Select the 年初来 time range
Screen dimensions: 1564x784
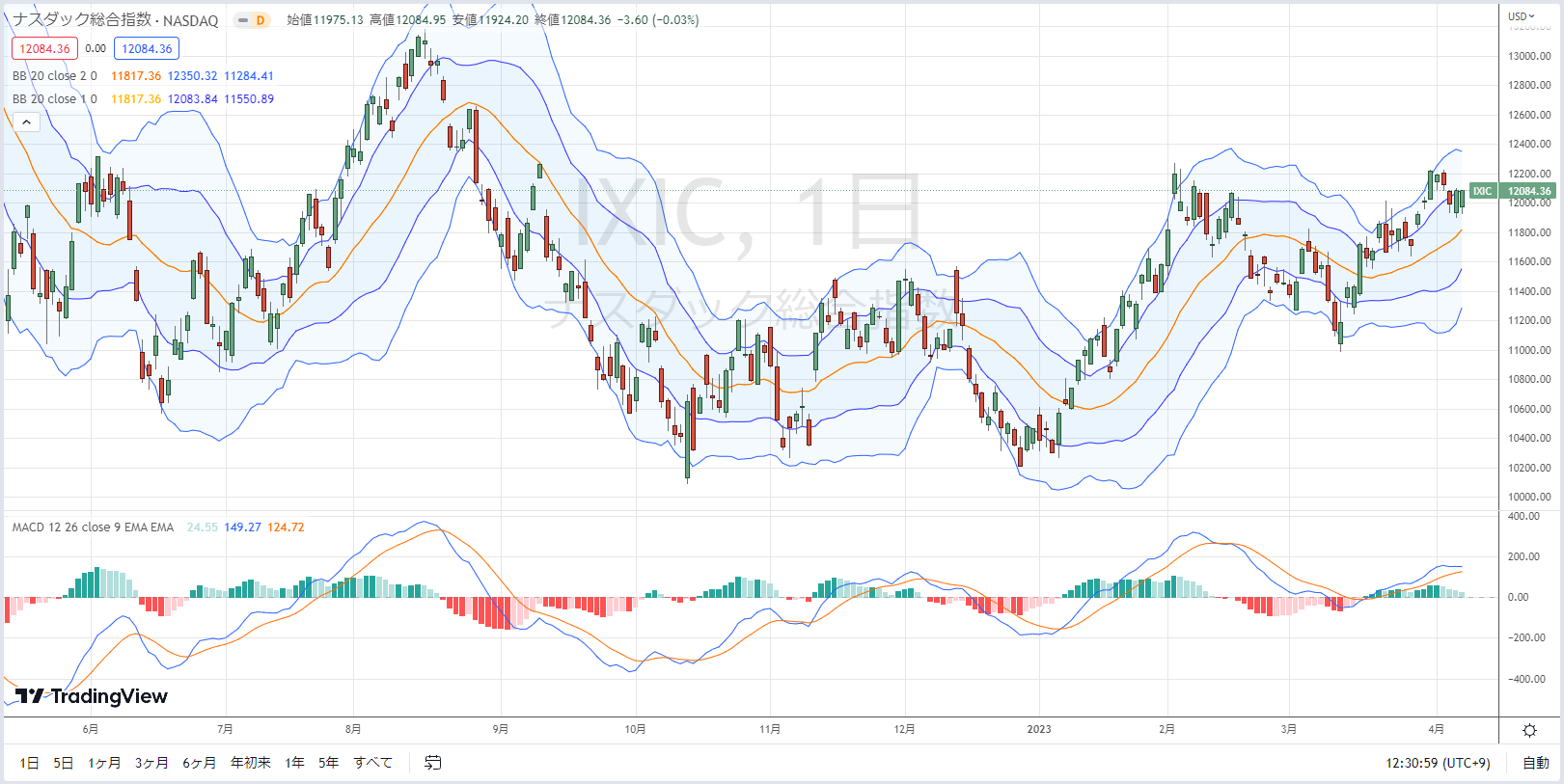(251, 763)
